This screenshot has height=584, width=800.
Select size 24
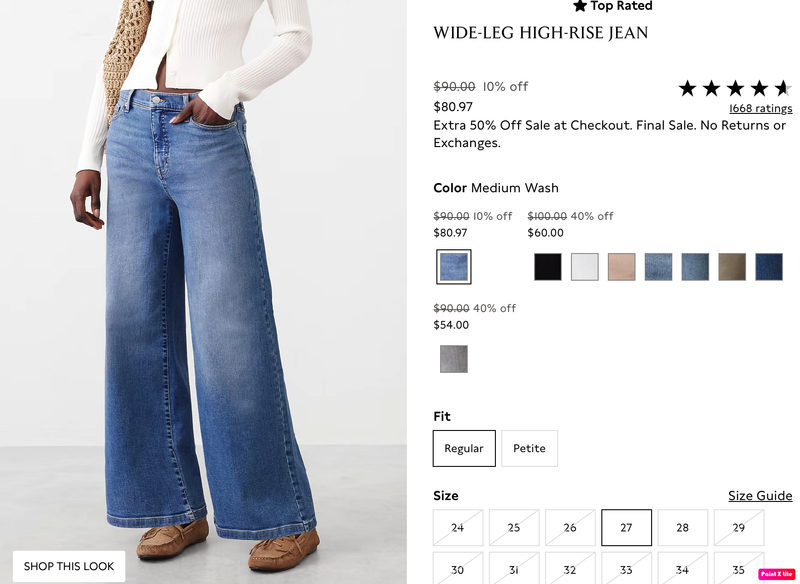click(x=458, y=527)
